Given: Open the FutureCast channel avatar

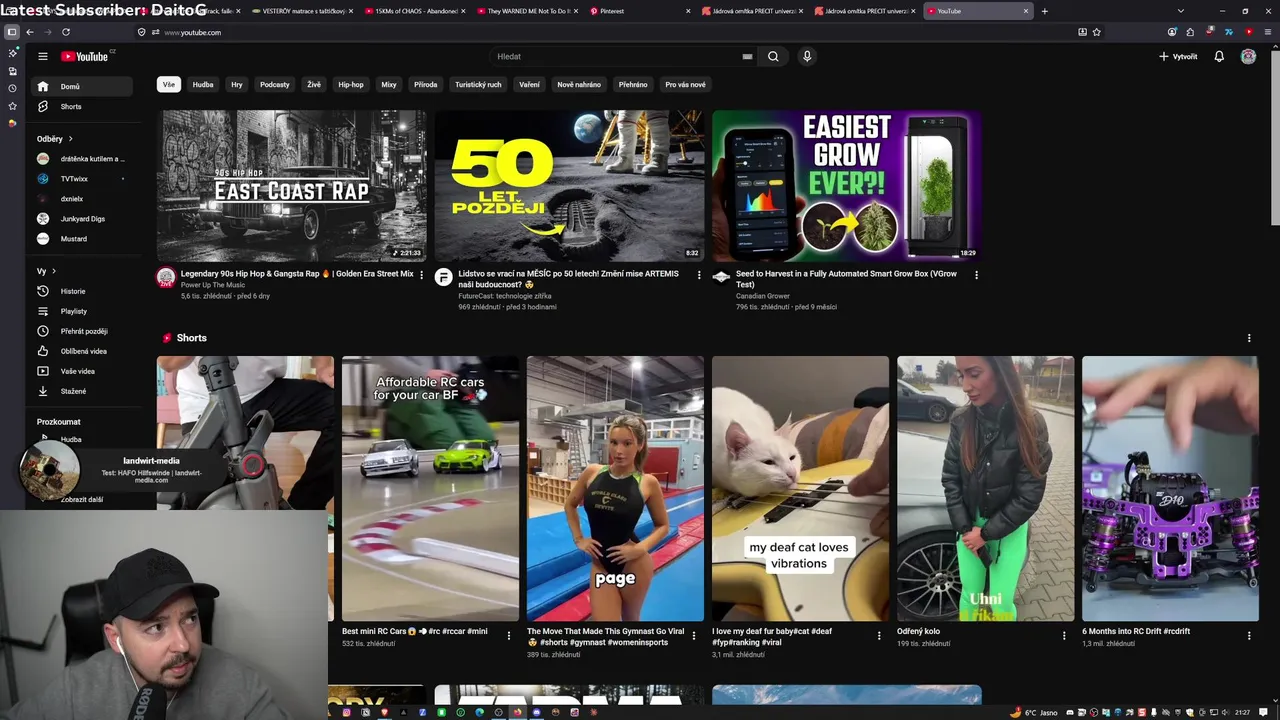Looking at the screenshot, I should (443, 277).
